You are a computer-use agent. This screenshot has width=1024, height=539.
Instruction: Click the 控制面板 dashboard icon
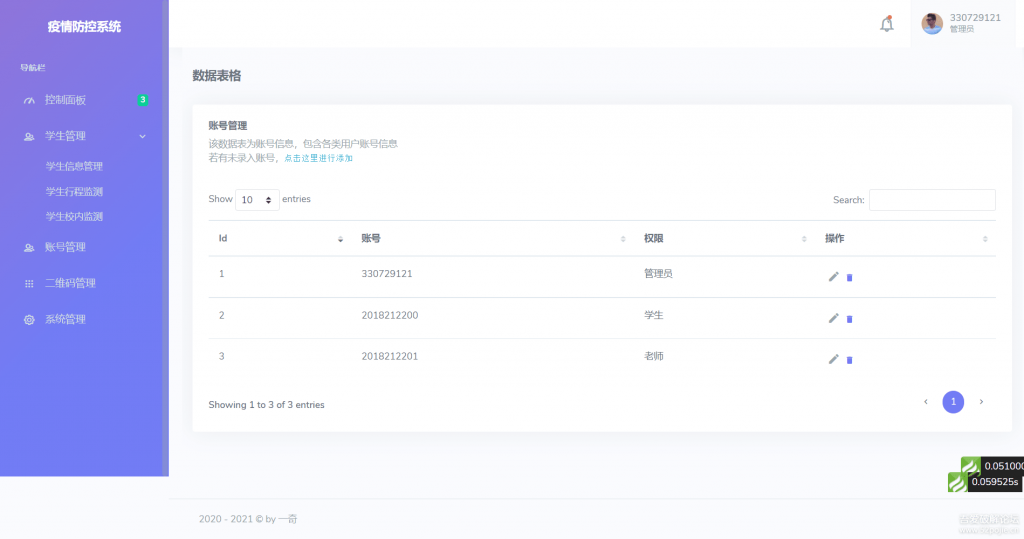29,101
